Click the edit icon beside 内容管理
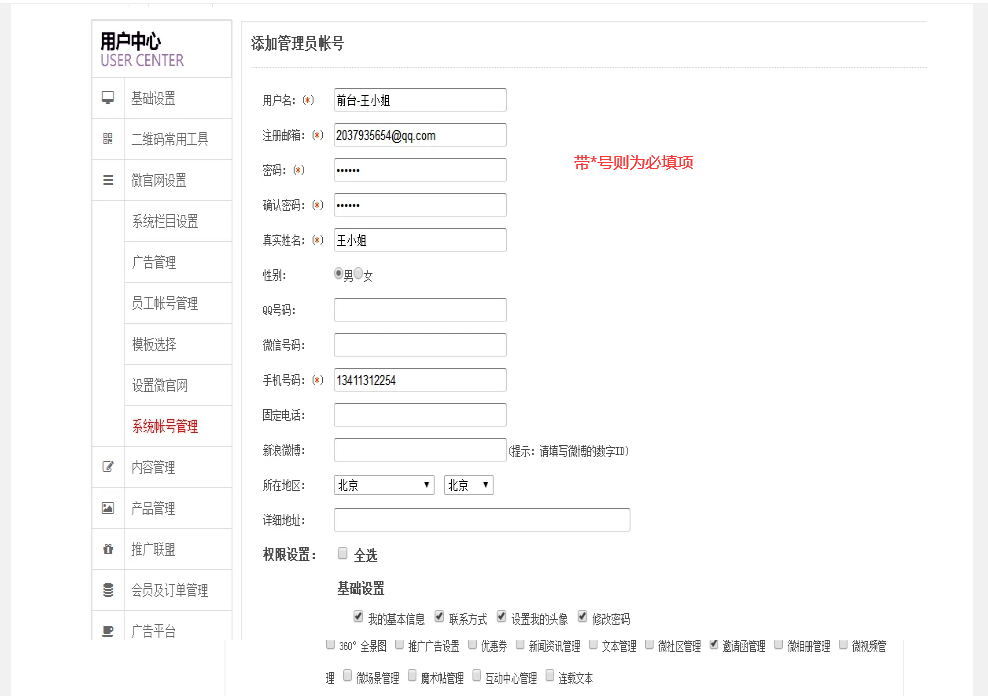The image size is (988, 696). coord(108,467)
